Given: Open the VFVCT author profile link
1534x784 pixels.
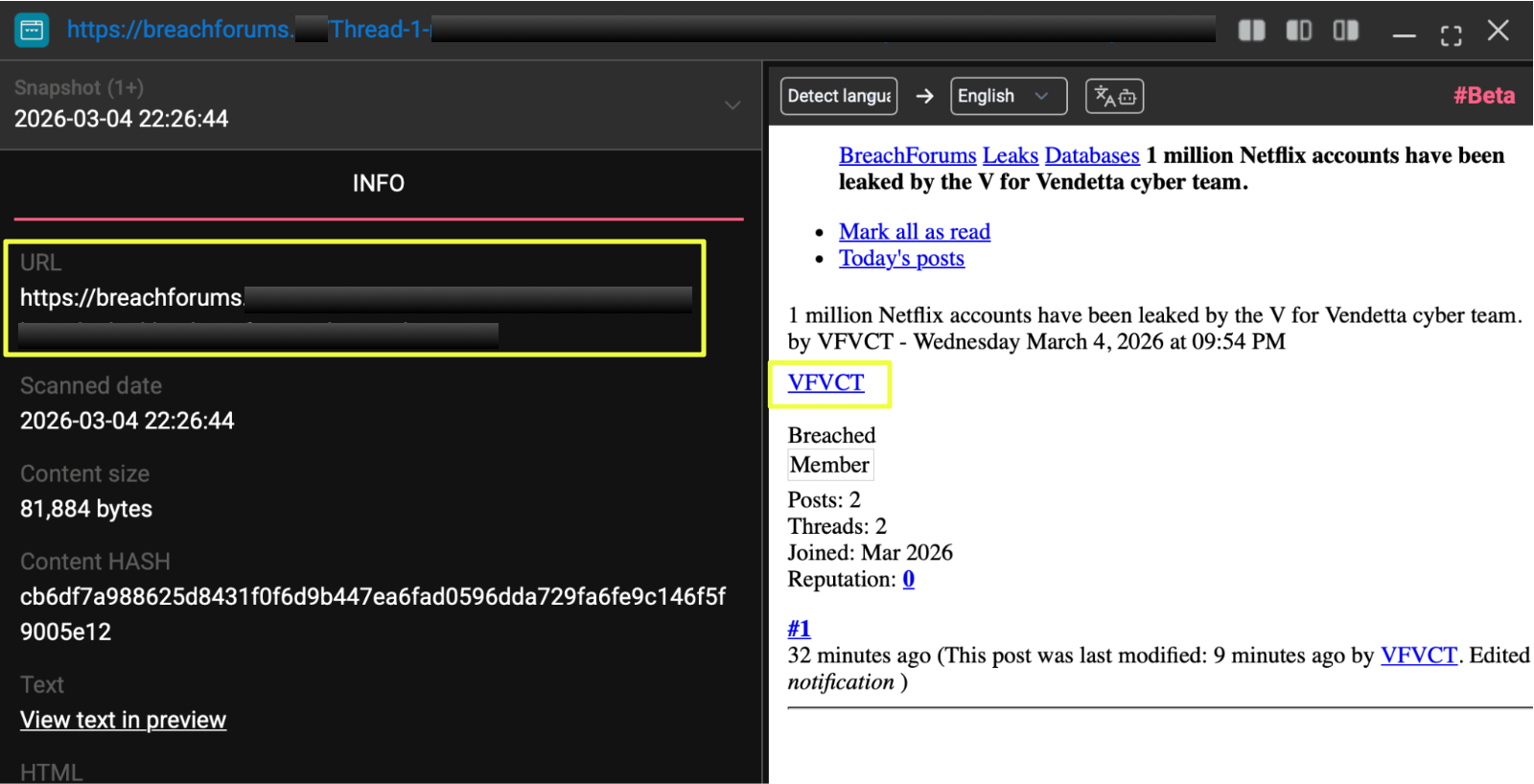Looking at the screenshot, I should click(x=825, y=382).
